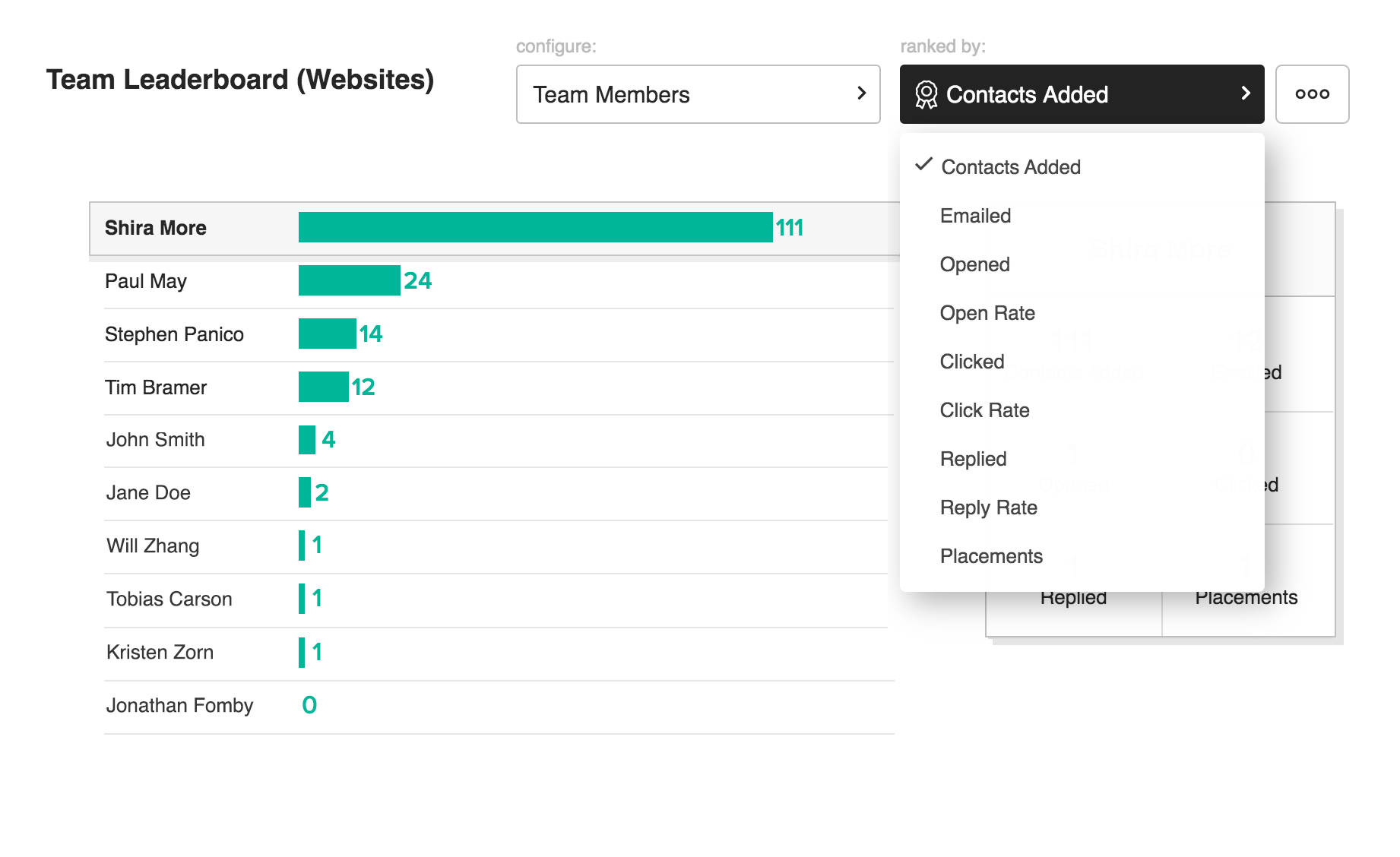Click the checkmark beside Contacts Added
Image resolution: width=1400 pixels, height=857 pixels.
tap(923, 165)
